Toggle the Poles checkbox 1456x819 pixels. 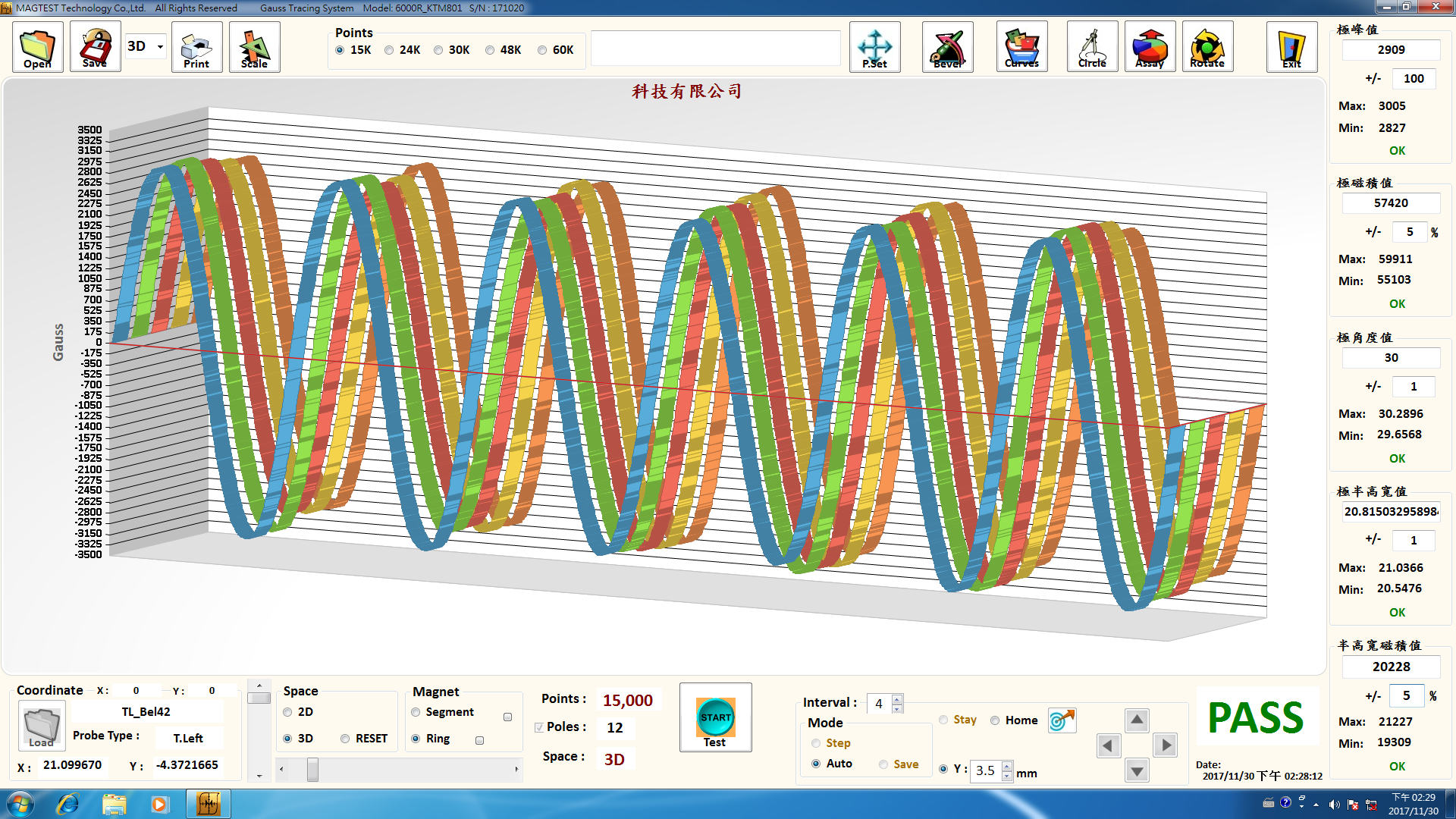(x=539, y=727)
